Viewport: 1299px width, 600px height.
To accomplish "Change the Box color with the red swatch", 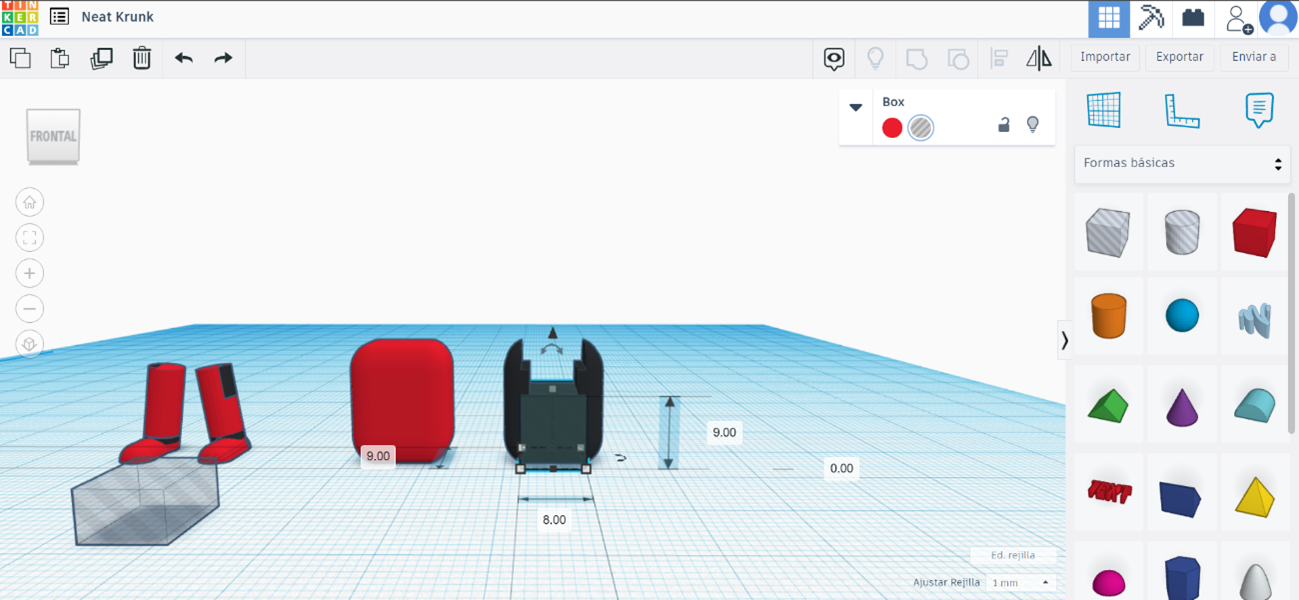I will [891, 127].
